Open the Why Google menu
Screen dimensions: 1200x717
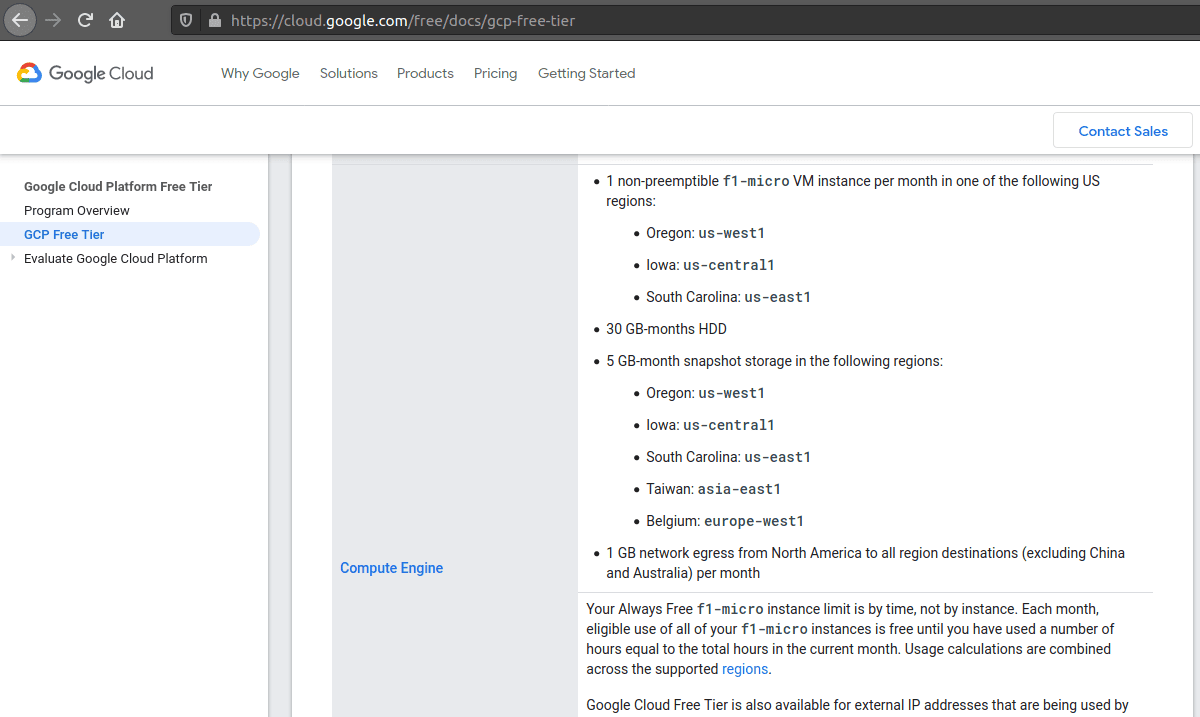pos(260,73)
